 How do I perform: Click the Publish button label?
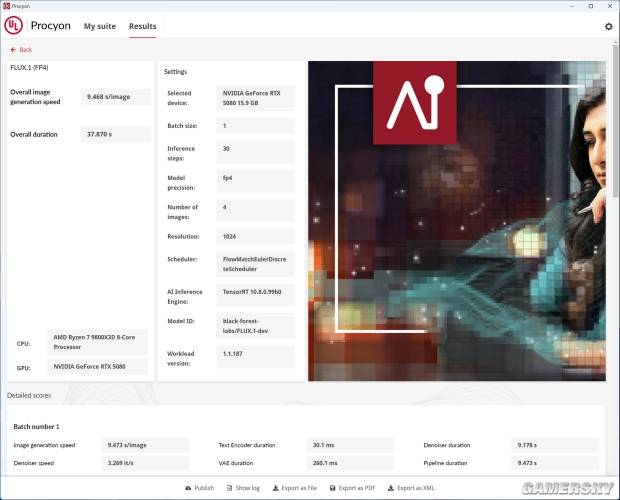click(204, 488)
